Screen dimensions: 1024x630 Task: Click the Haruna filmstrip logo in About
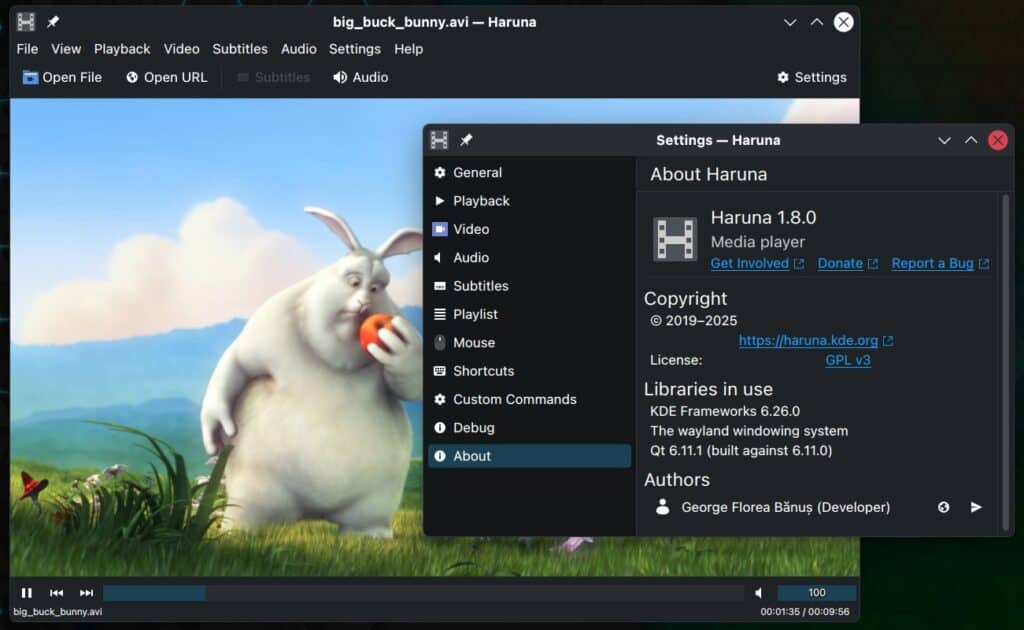coord(675,239)
